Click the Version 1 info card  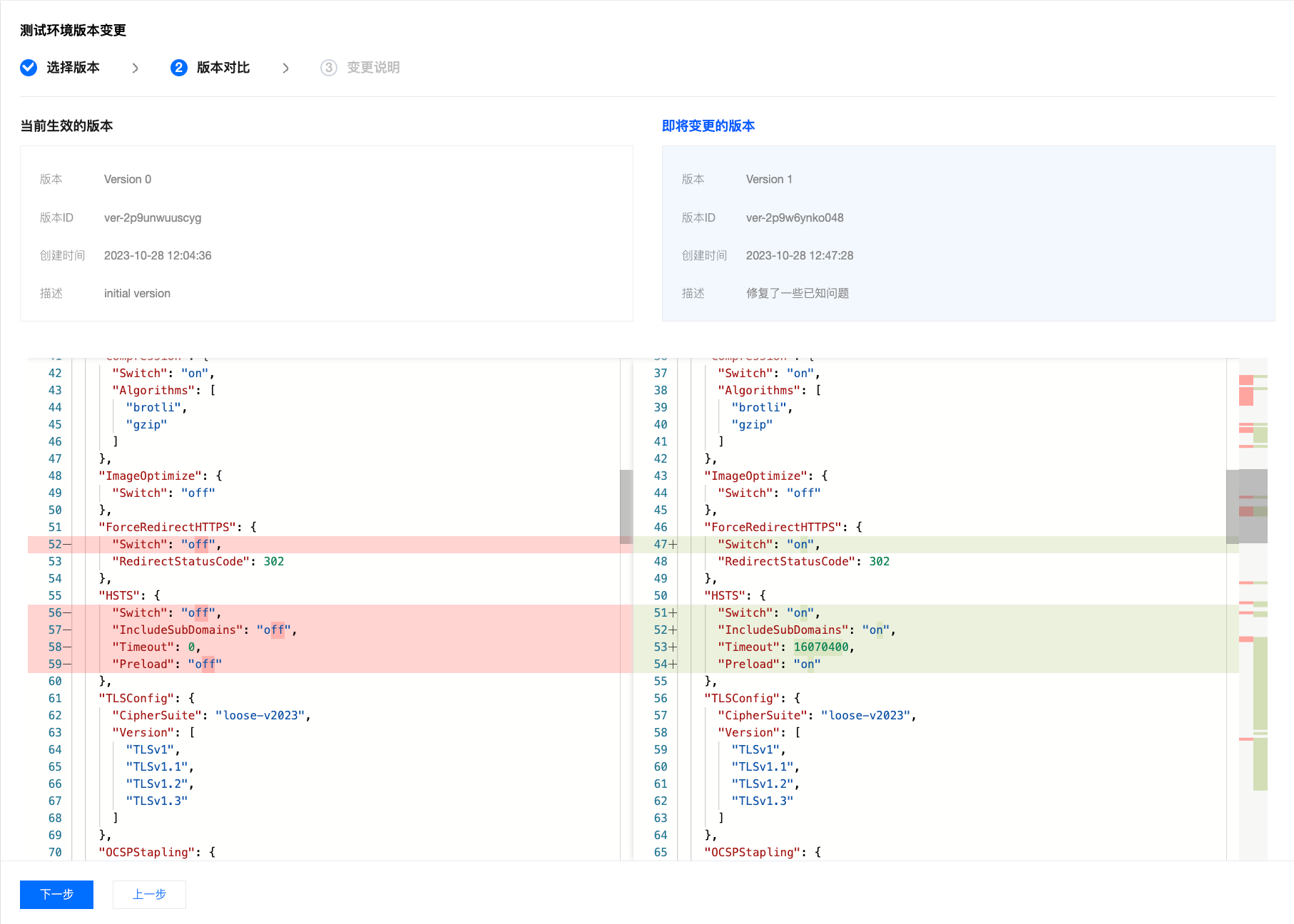(968, 233)
